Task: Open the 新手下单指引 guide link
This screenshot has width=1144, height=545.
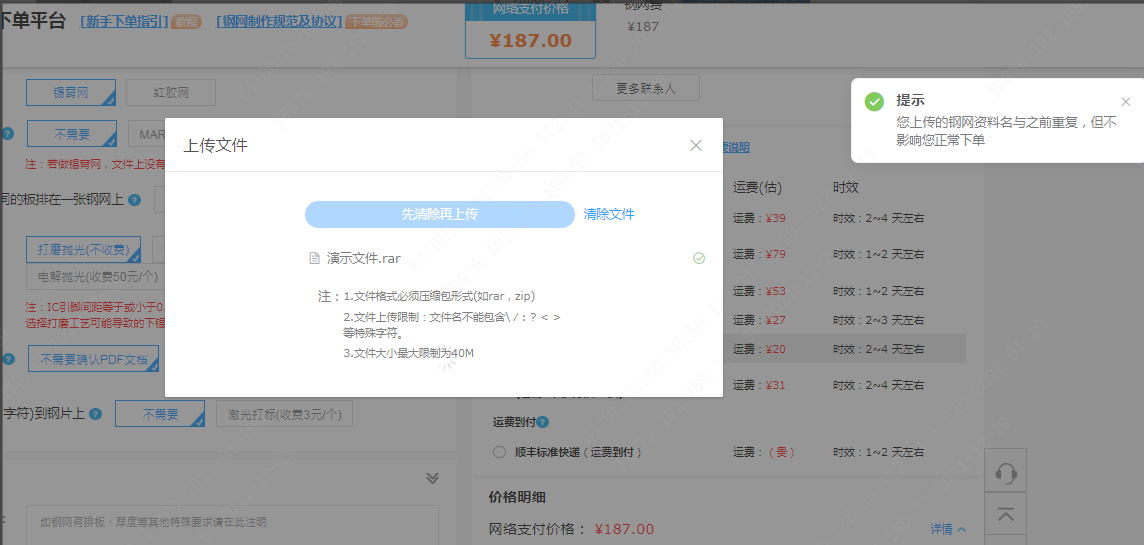Action: [124, 21]
